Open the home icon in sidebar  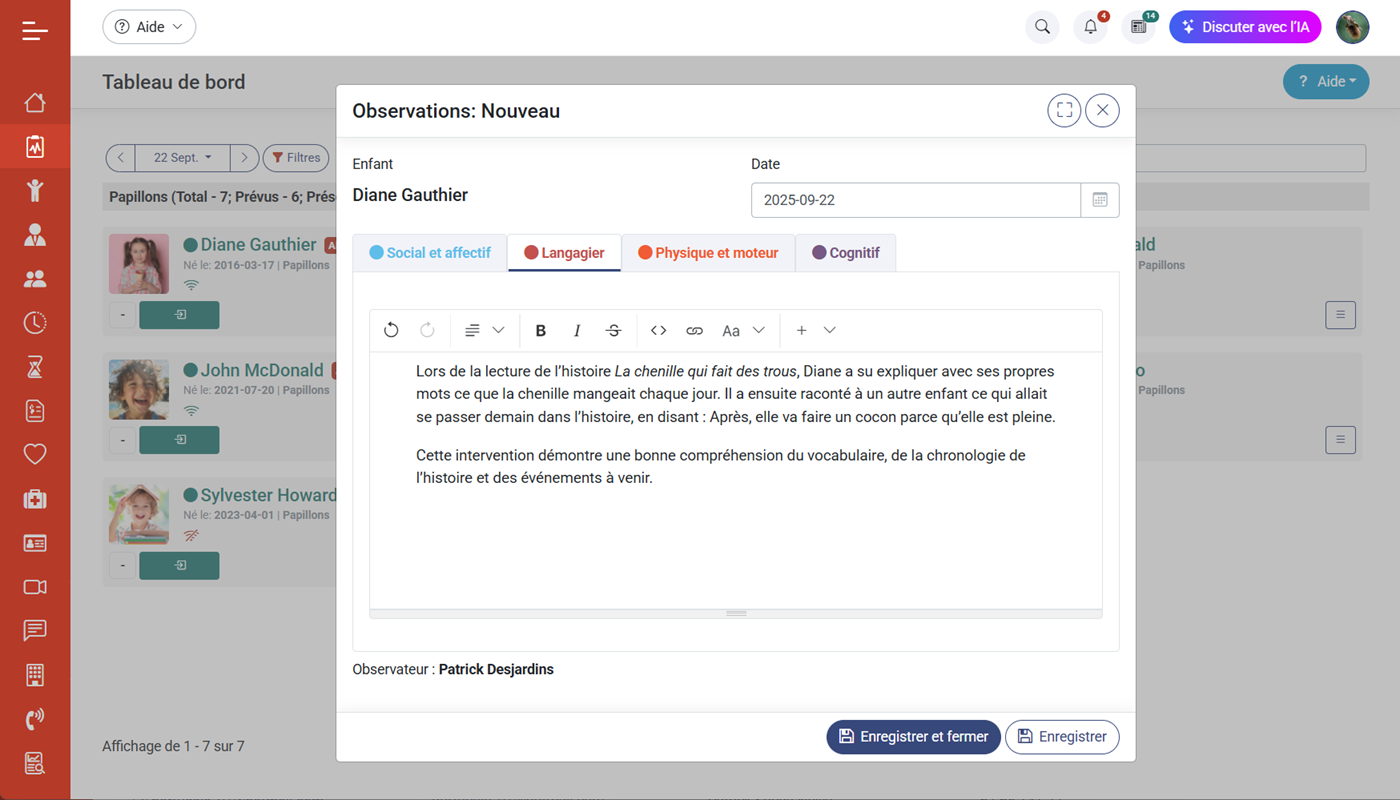click(x=35, y=103)
